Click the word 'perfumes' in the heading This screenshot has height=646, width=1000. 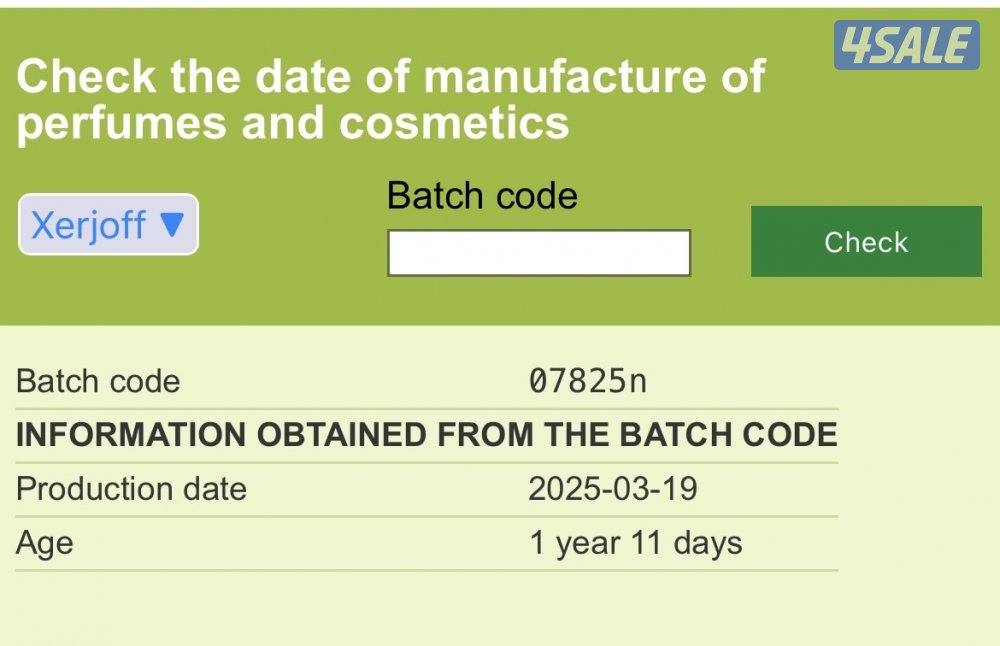[x=121, y=123]
